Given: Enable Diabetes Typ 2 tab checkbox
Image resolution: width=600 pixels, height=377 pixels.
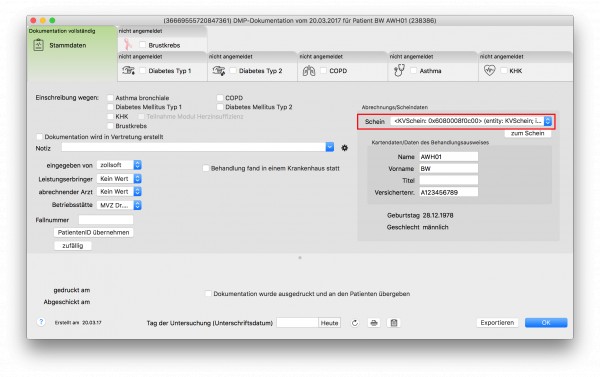Looking at the screenshot, I should [233, 70].
